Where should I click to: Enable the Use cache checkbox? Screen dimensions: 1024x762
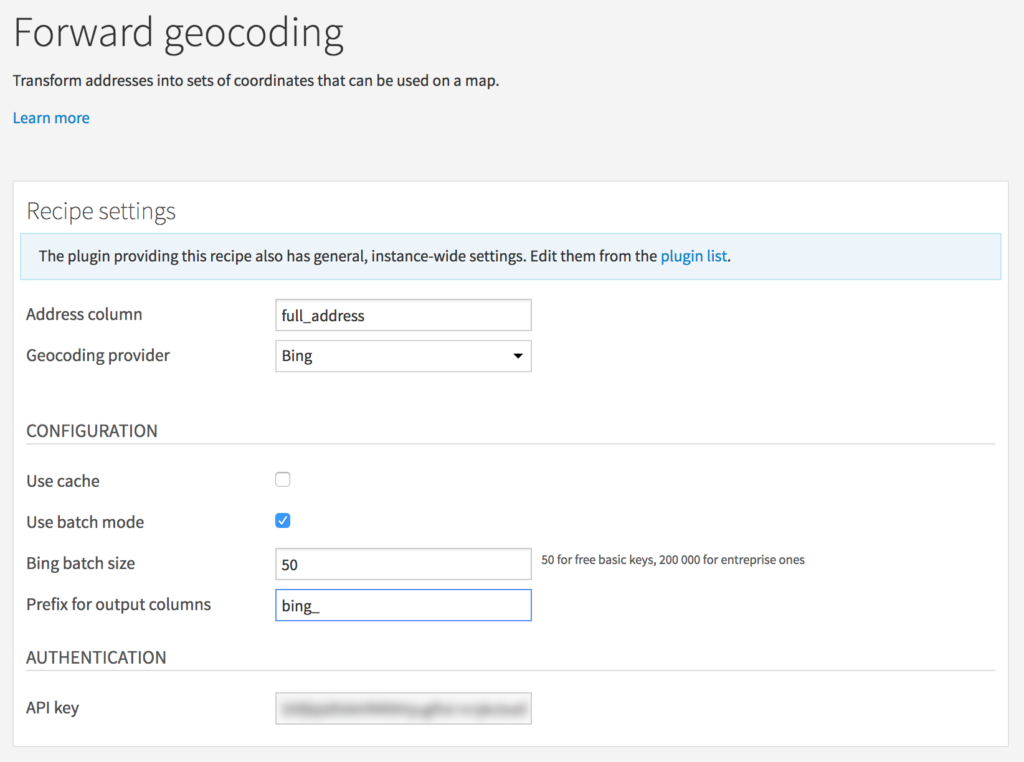tap(283, 479)
